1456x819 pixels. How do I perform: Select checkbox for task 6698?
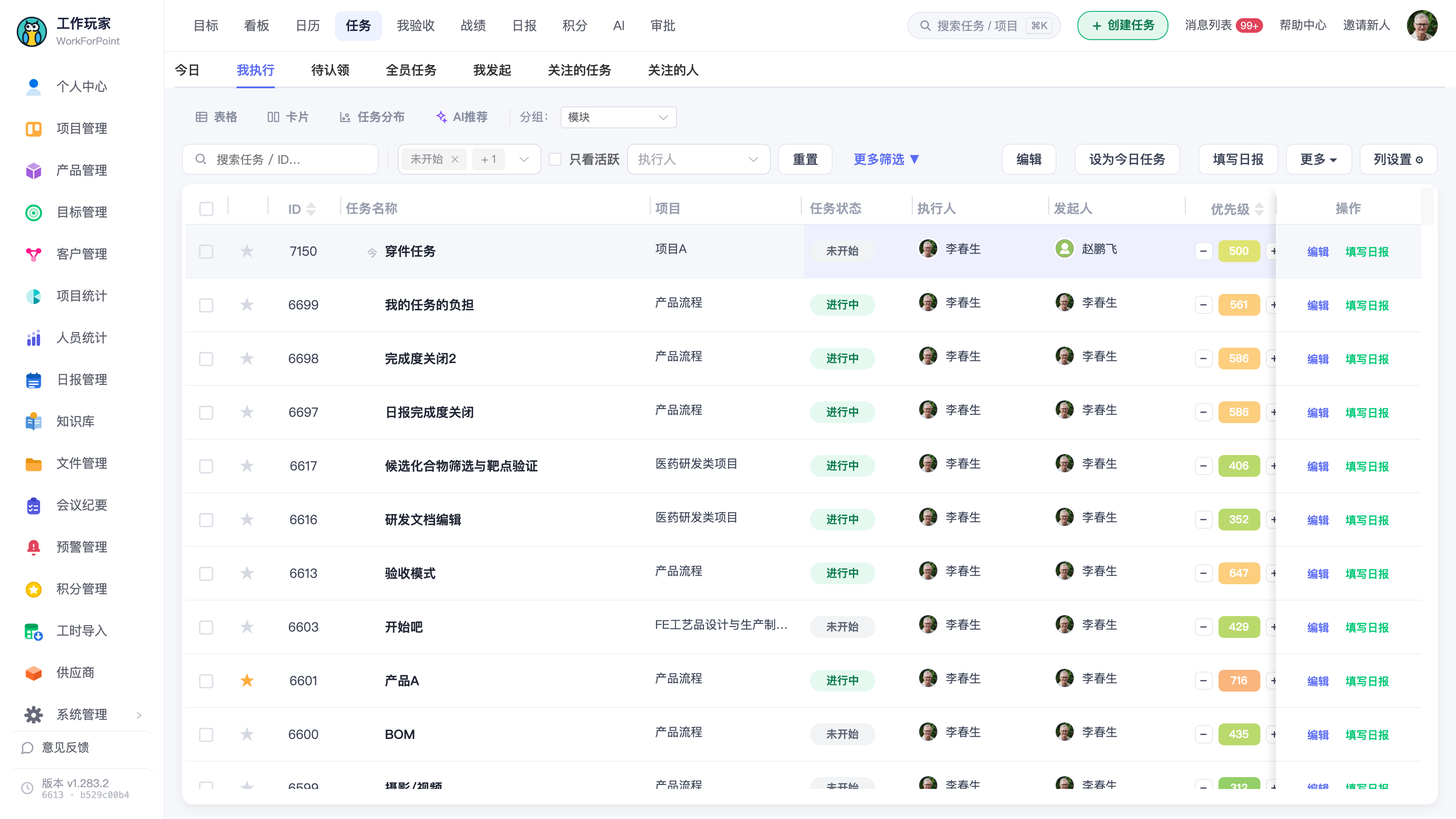click(206, 359)
